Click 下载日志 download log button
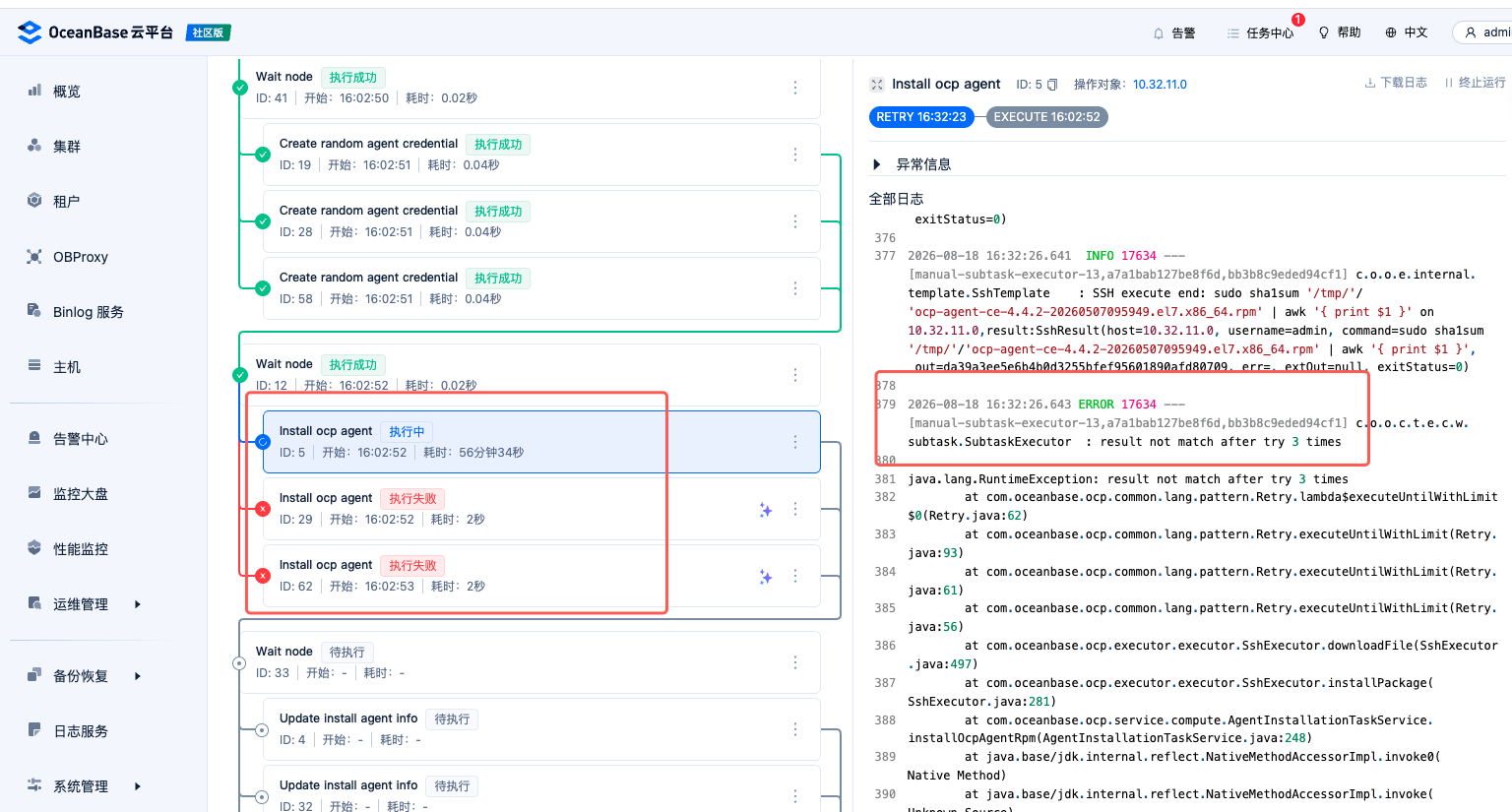Image resolution: width=1512 pixels, height=812 pixels. [1396, 83]
